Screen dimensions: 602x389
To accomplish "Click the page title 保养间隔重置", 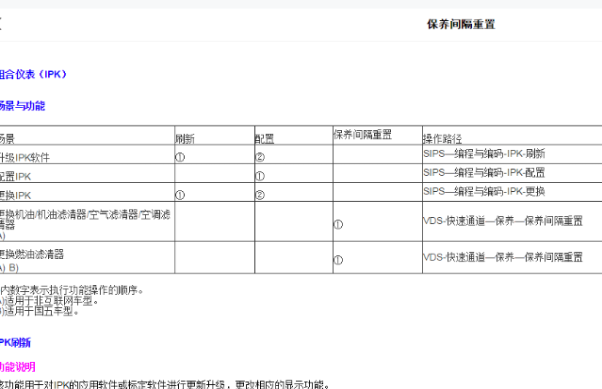I will pyautogui.click(x=461, y=24).
